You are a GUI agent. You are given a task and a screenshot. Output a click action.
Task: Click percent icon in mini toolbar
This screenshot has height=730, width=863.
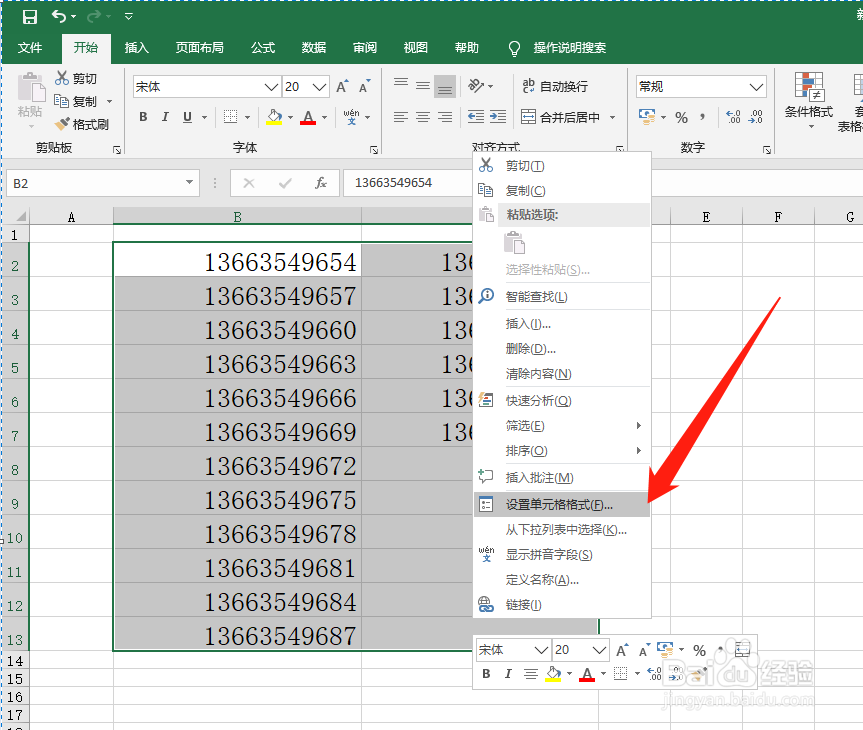tap(699, 651)
